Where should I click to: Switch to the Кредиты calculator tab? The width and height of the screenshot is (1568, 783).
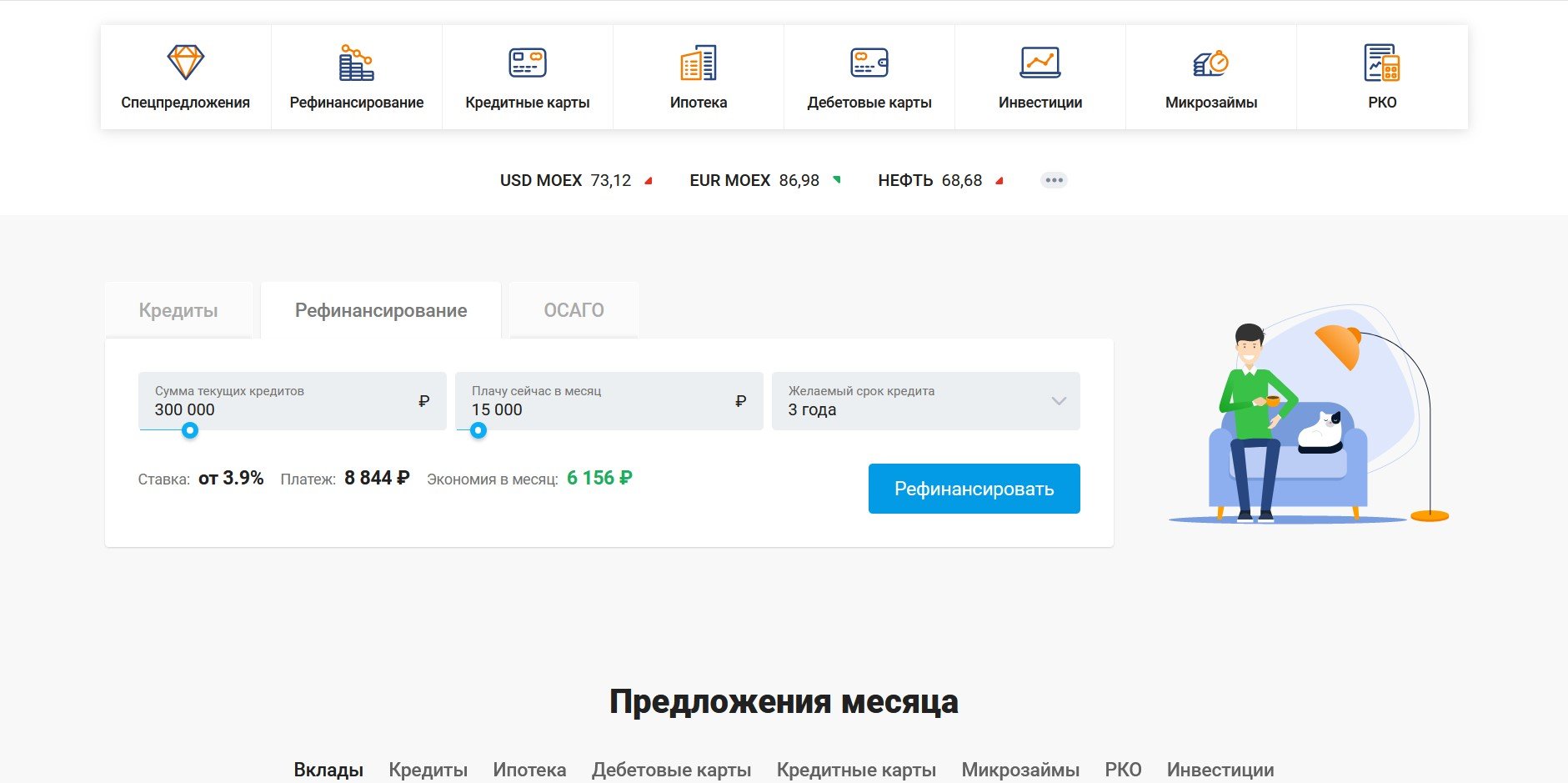pos(178,311)
